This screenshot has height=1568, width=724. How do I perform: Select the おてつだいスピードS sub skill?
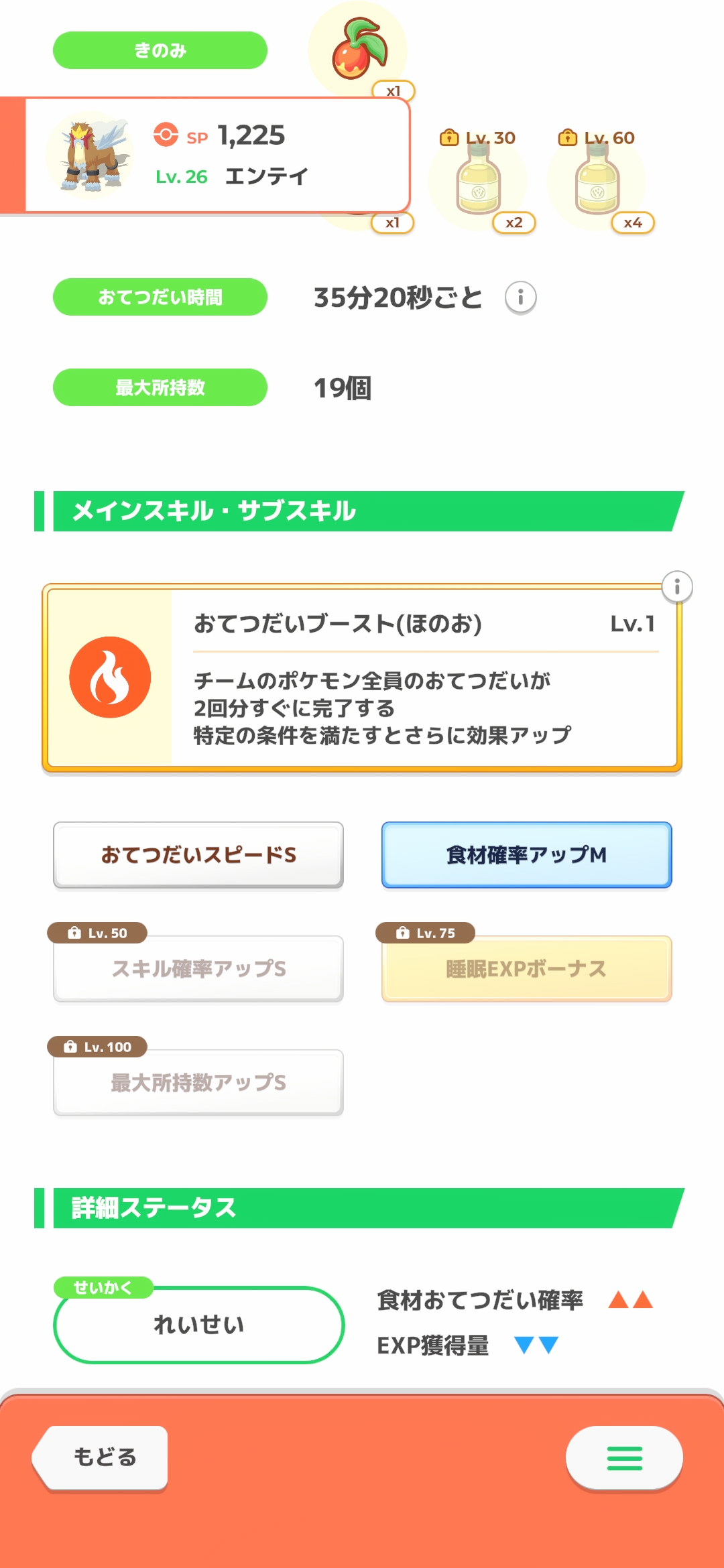(198, 855)
